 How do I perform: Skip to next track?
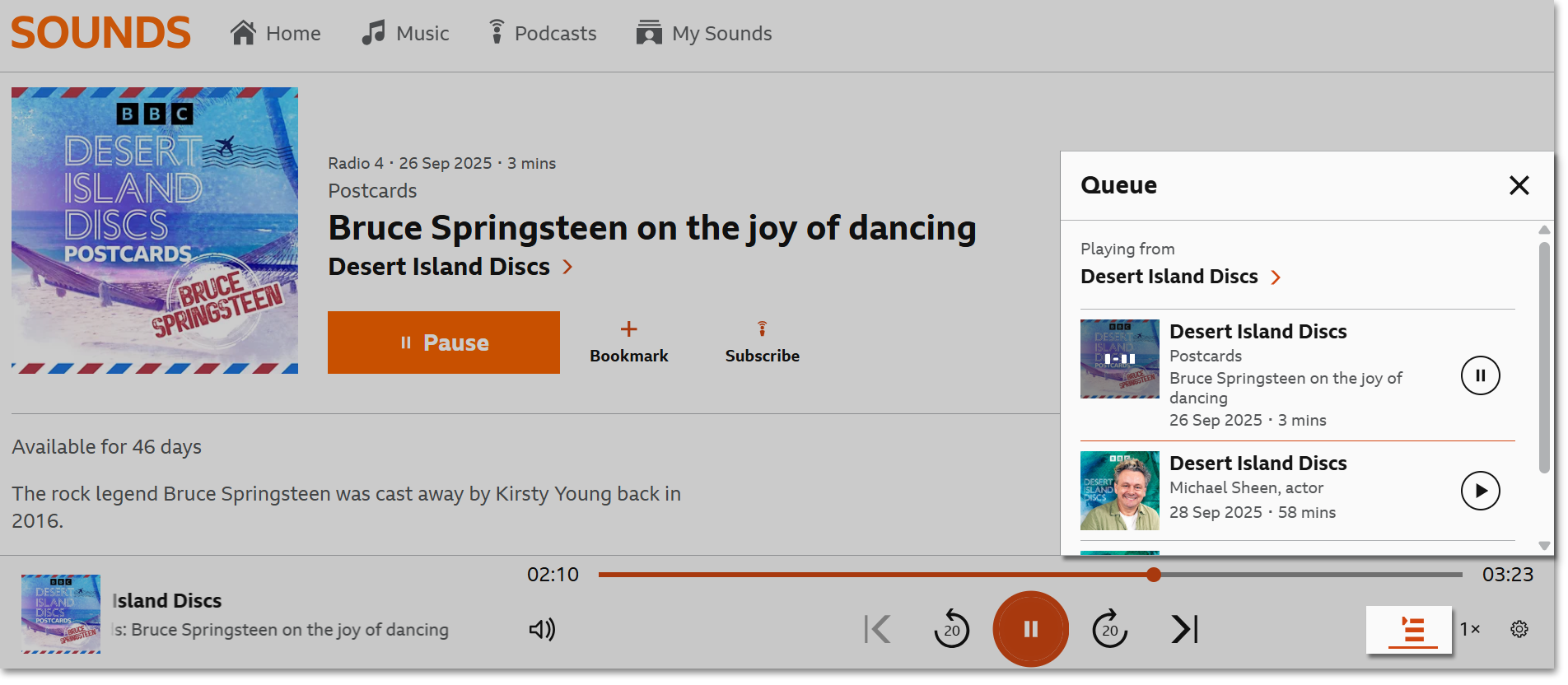point(1184,630)
